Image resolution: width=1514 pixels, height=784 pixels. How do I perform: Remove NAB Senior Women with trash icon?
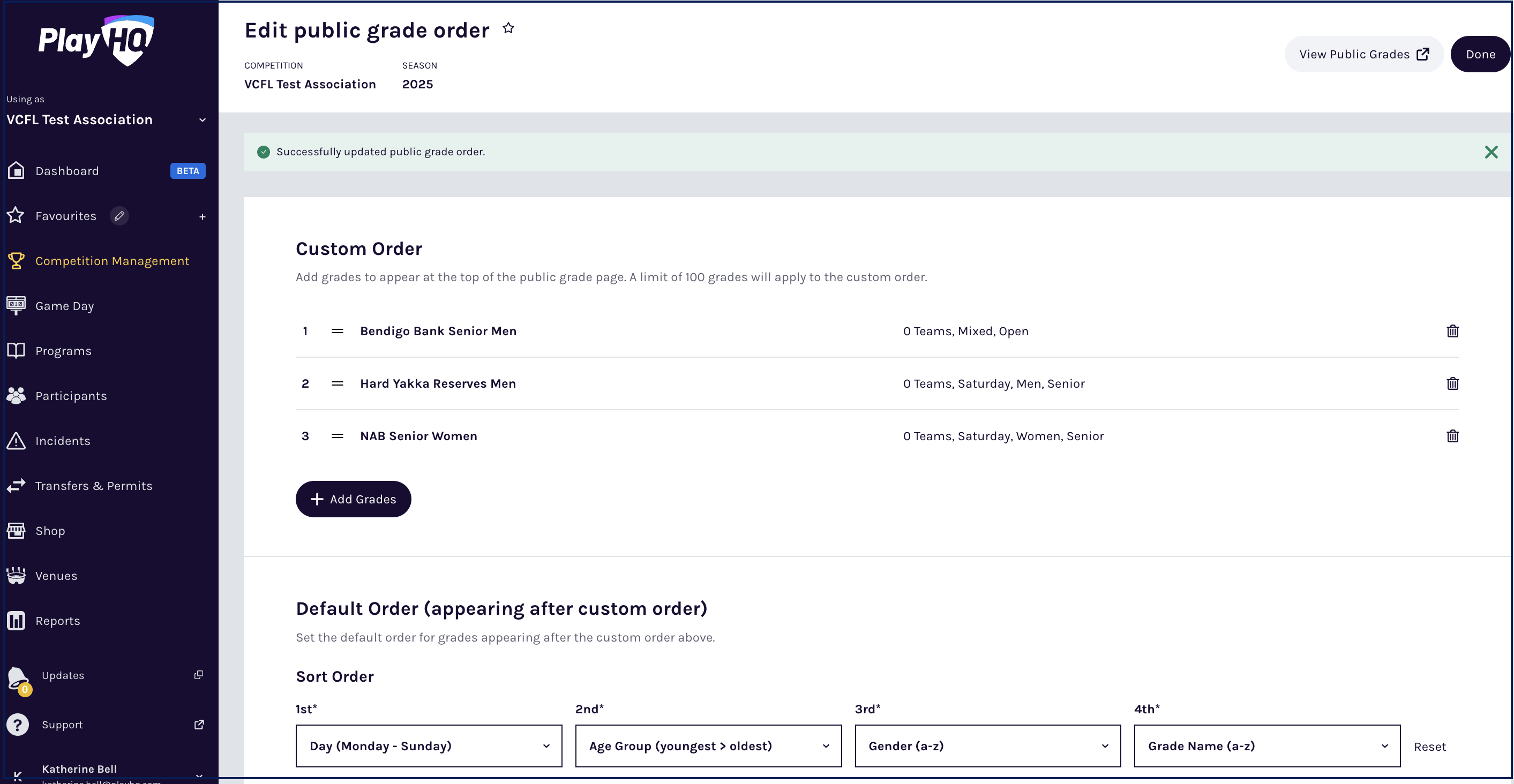1452,435
